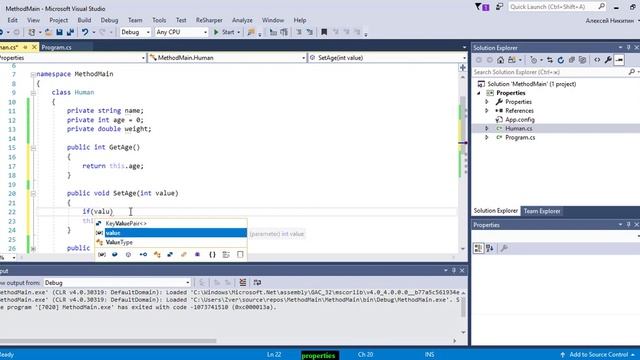Image resolution: width=640 pixels, height=360 pixels.
Task: Open the Debug menu
Action: [x=109, y=20]
